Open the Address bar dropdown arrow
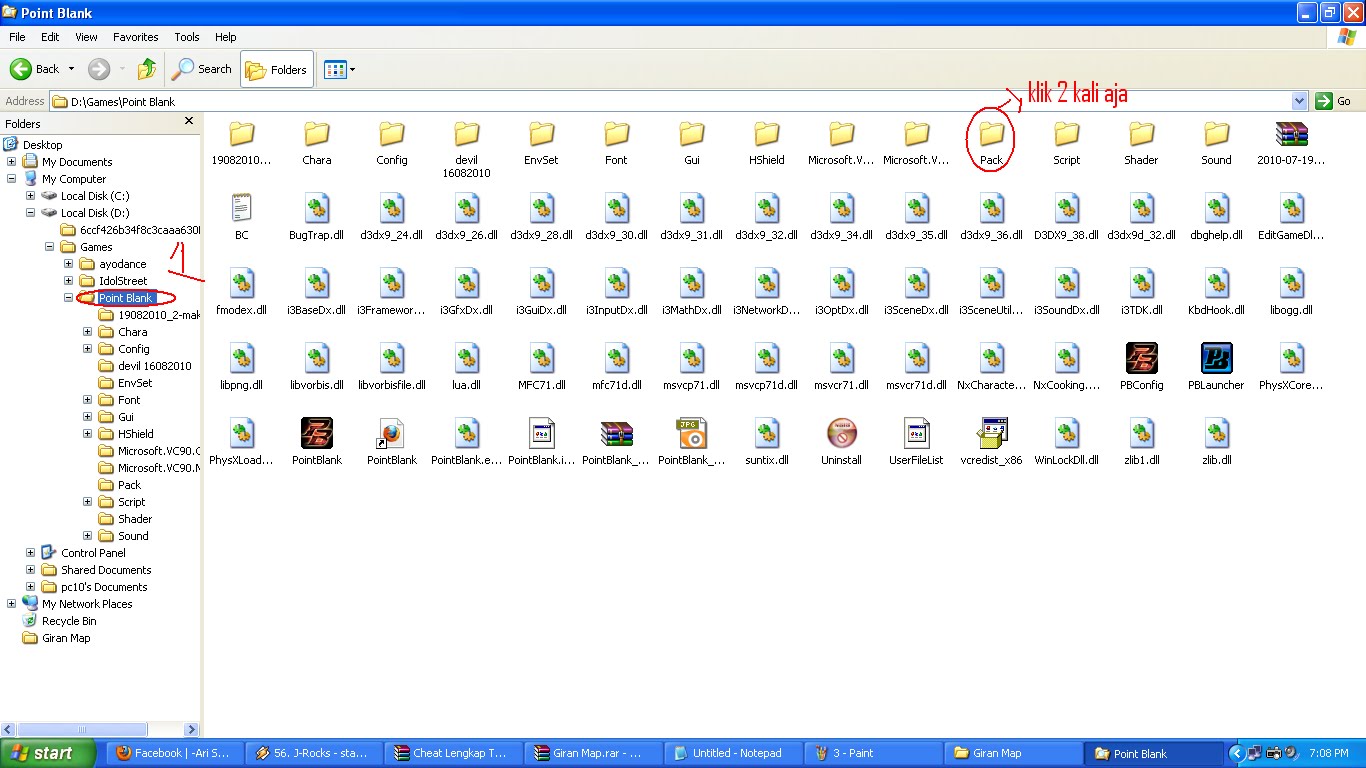This screenshot has width=1366, height=768. [1299, 101]
